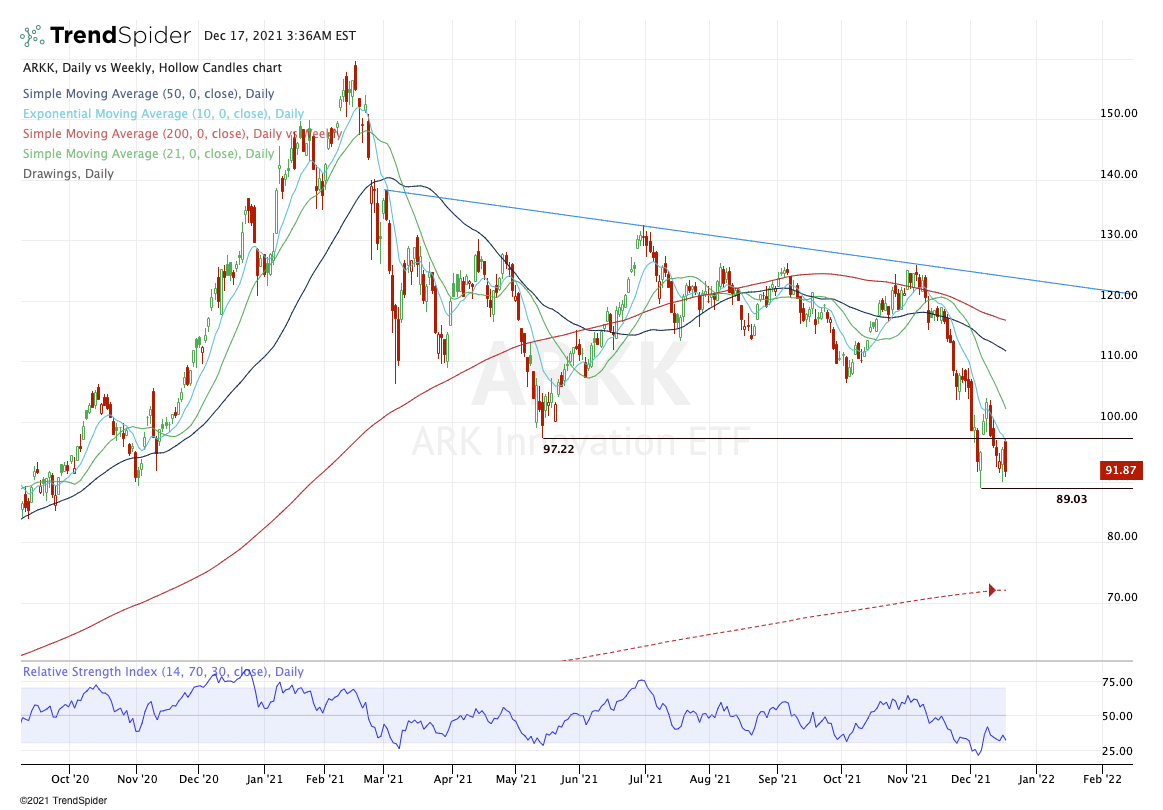This screenshot has height=810, width=1163.
Task: Click the Jul '21 date axis label
Action: point(645,779)
